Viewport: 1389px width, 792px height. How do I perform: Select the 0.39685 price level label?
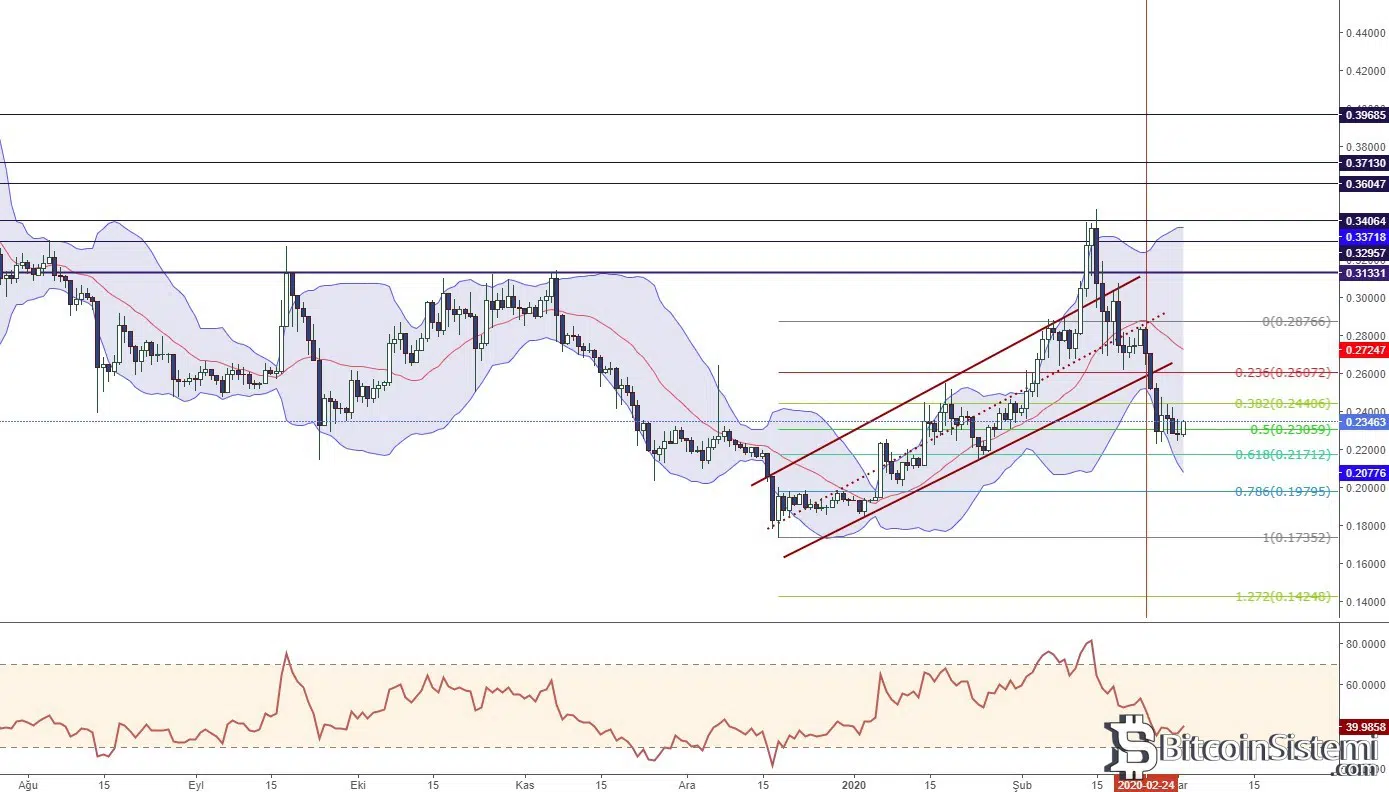[1364, 115]
